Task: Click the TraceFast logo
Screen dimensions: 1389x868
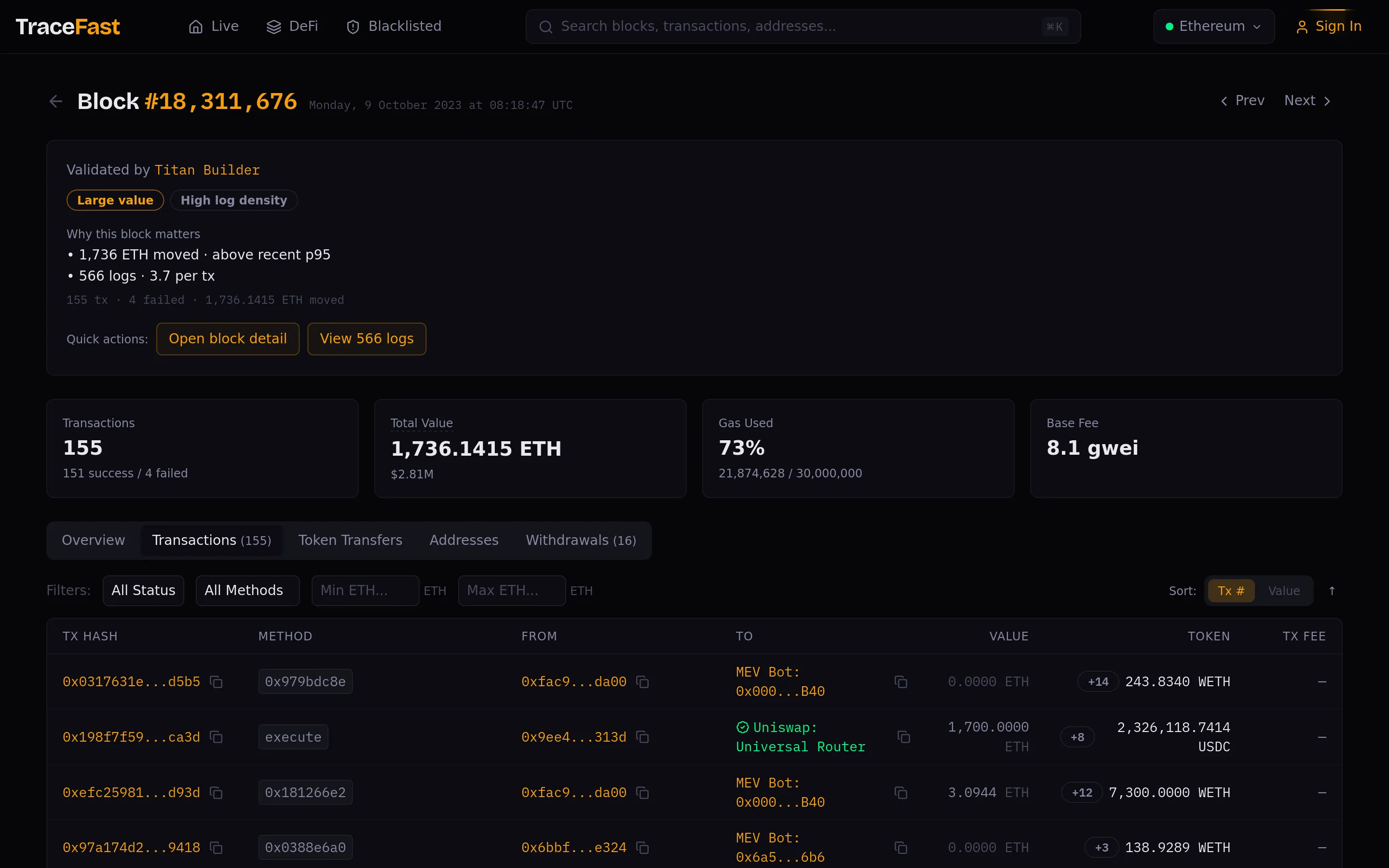Action: (68, 27)
